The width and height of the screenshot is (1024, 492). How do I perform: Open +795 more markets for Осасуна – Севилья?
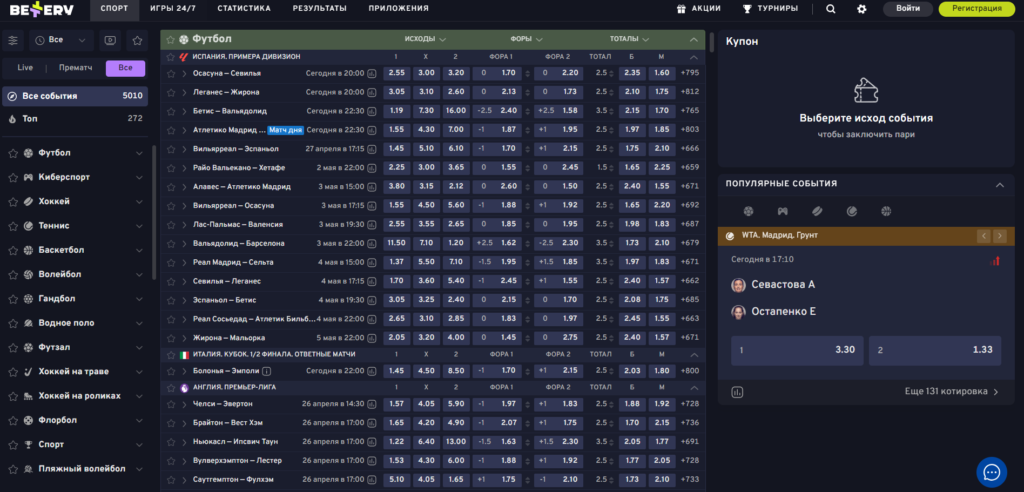[690, 73]
